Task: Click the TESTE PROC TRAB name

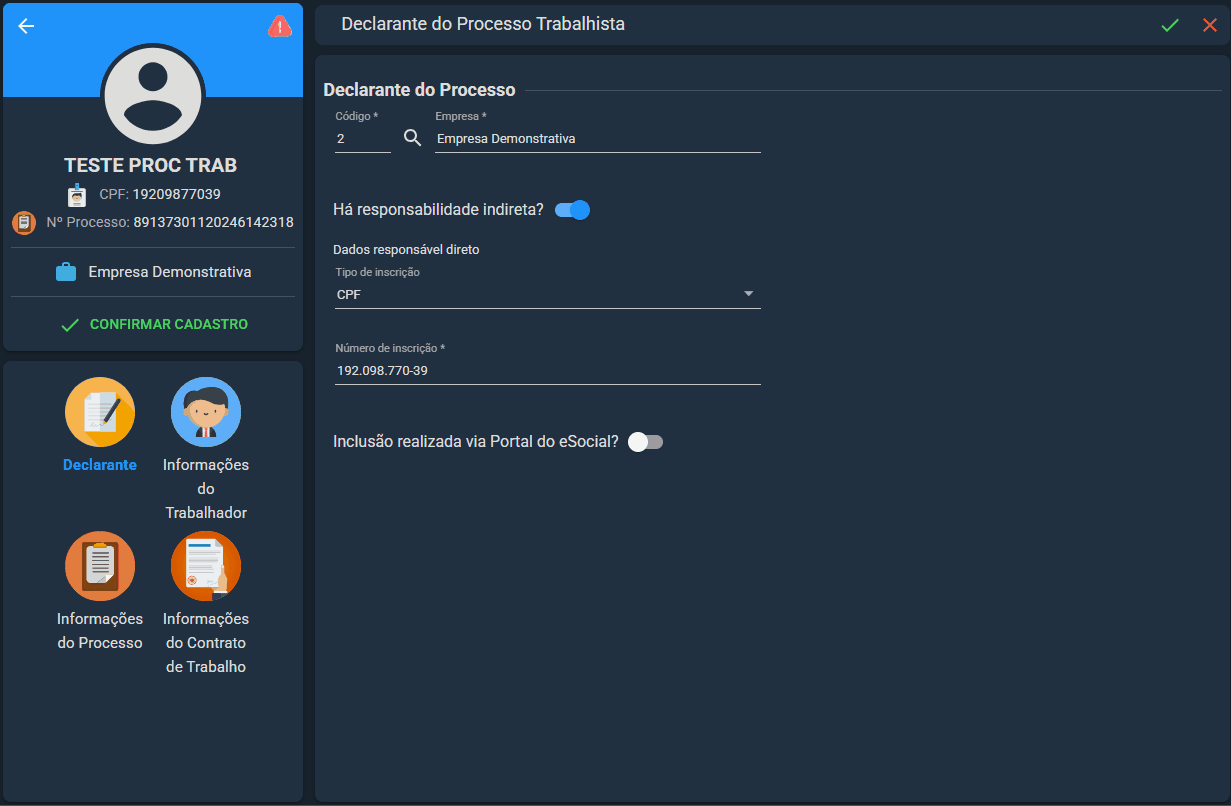Action: (x=151, y=166)
